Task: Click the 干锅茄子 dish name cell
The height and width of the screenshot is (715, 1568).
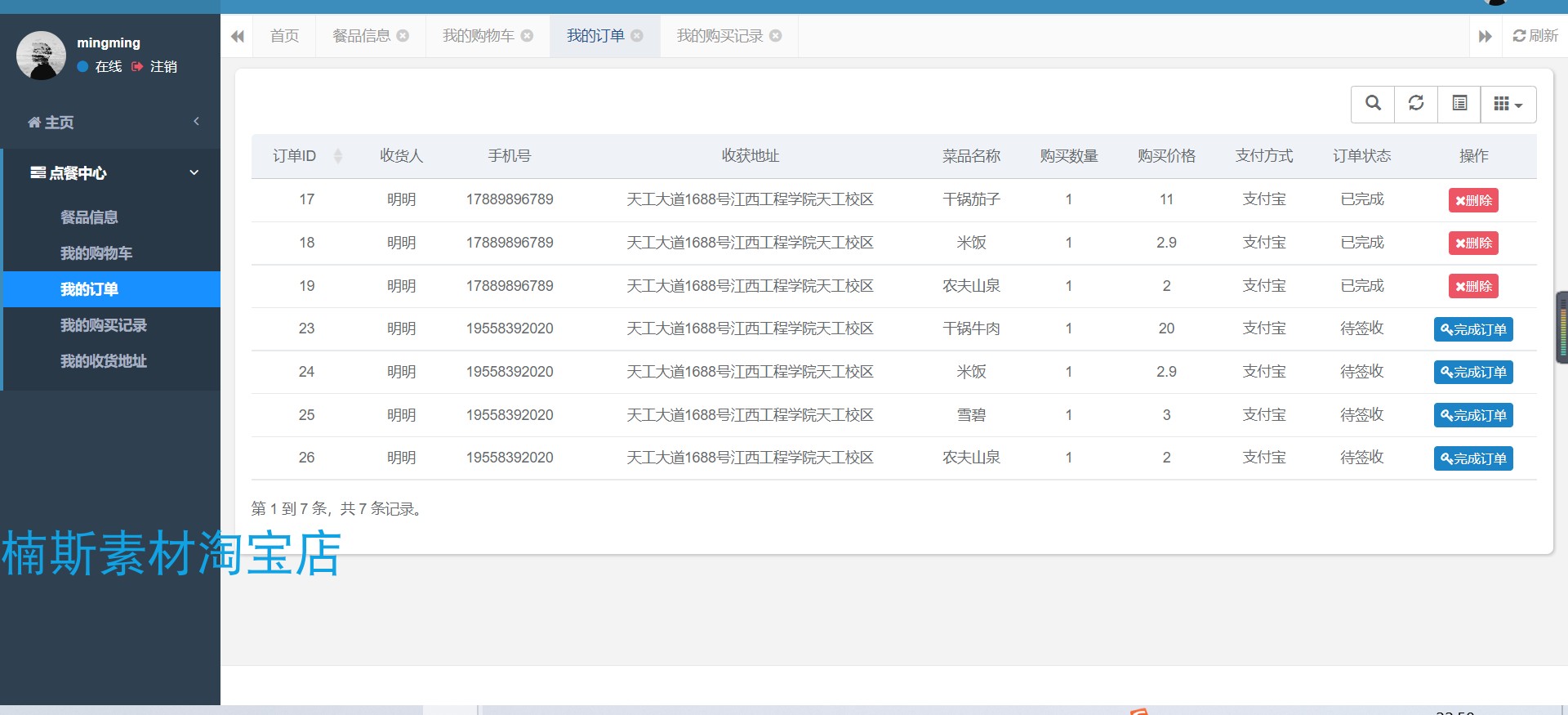Action: point(971,199)
